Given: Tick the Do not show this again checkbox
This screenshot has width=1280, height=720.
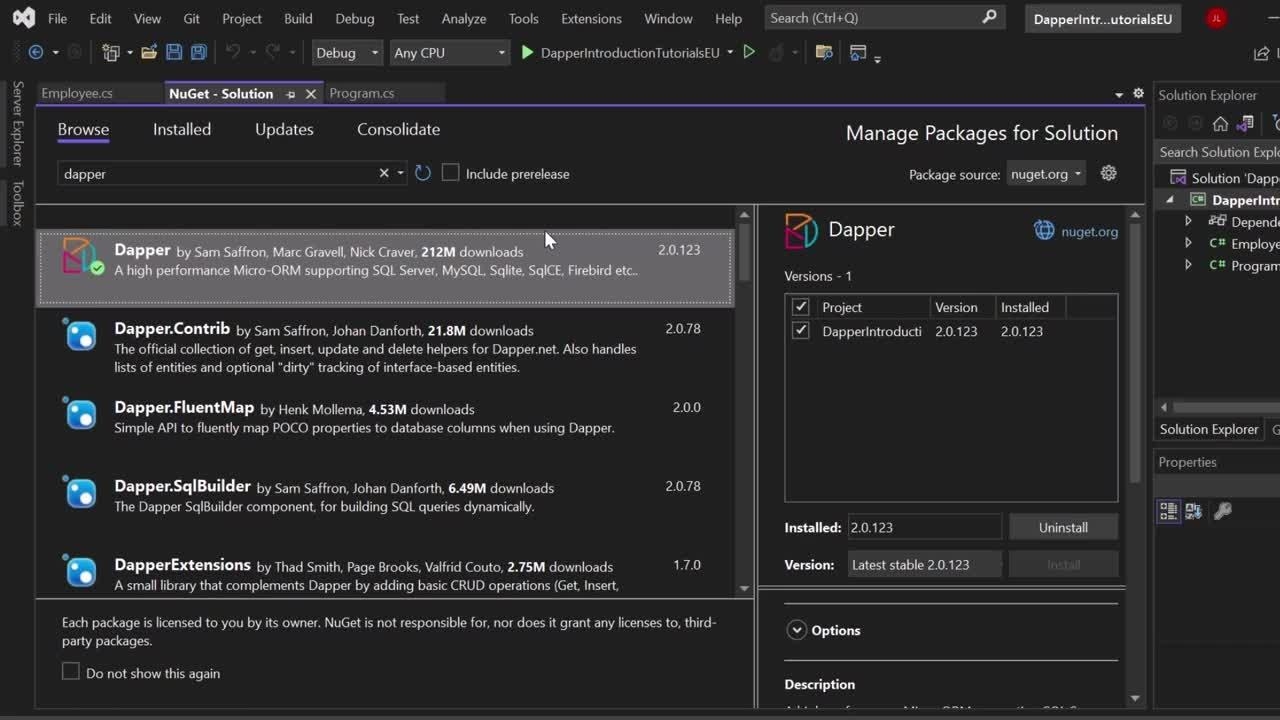Looking at the screenshot, I should [x=71, y=672].
